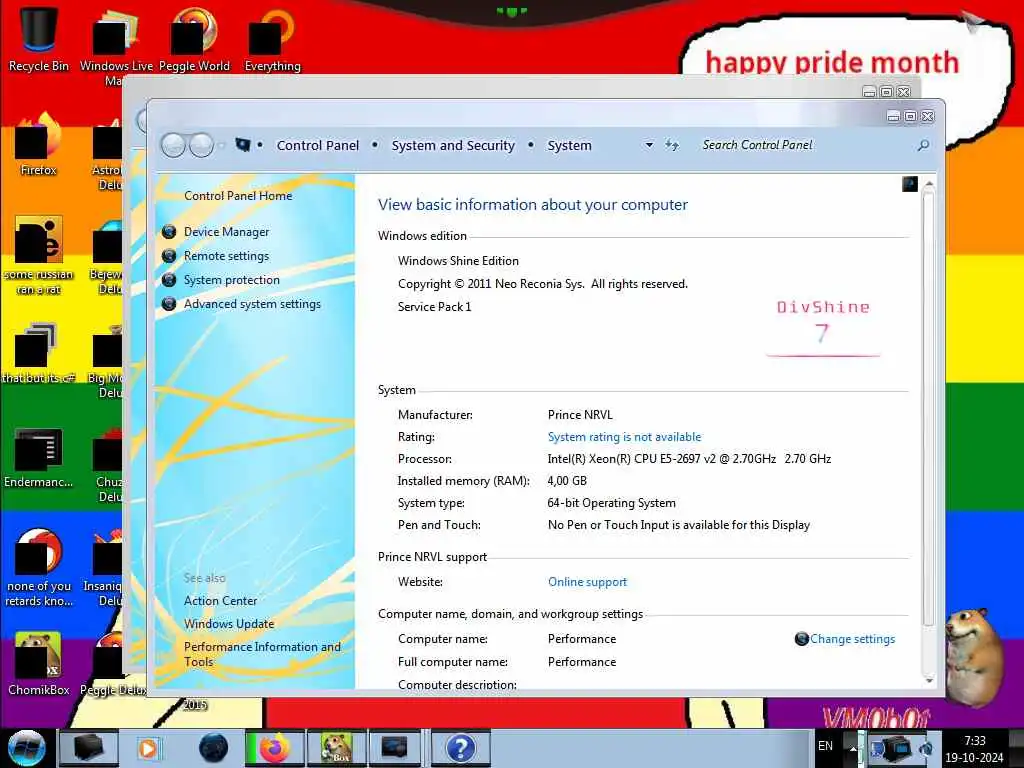Click the vertical scrollbar thumb
Screen dimensions: 1024x768
(x=929, y=408)
